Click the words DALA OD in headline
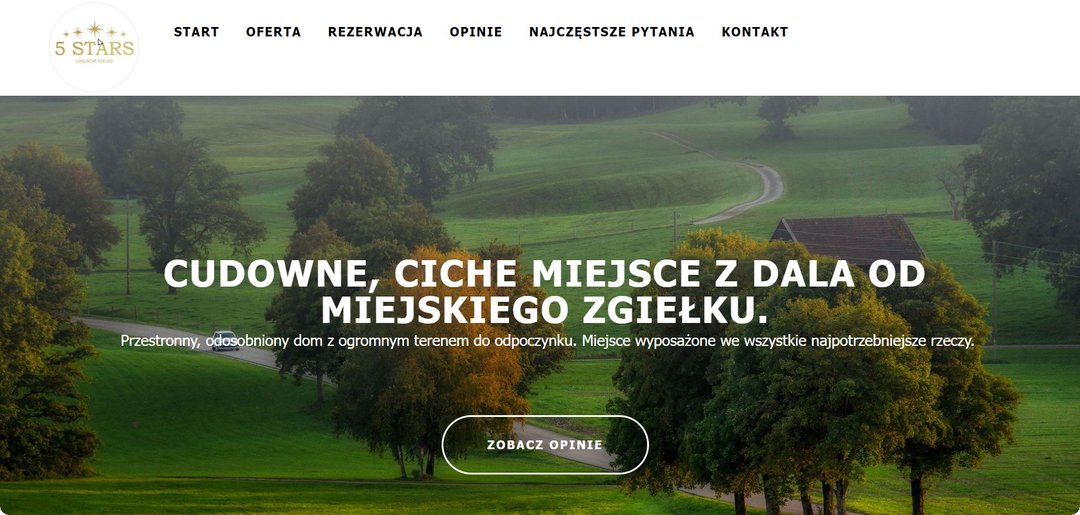This screenshot has width=1080, height=515. pos(839,275)
